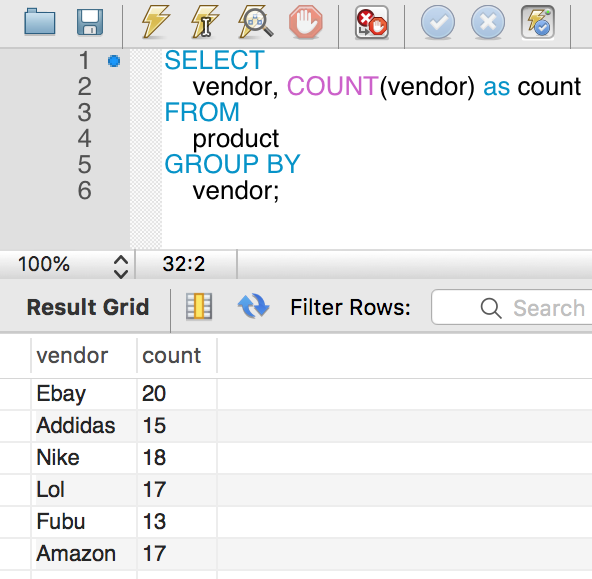
Task: Sort by vendor column header
Action: click(x=83, y=356)
